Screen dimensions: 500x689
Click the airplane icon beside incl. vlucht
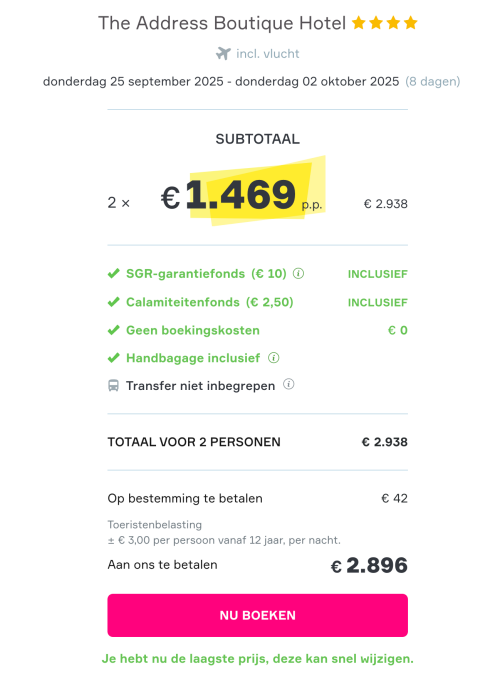(223, 54)
